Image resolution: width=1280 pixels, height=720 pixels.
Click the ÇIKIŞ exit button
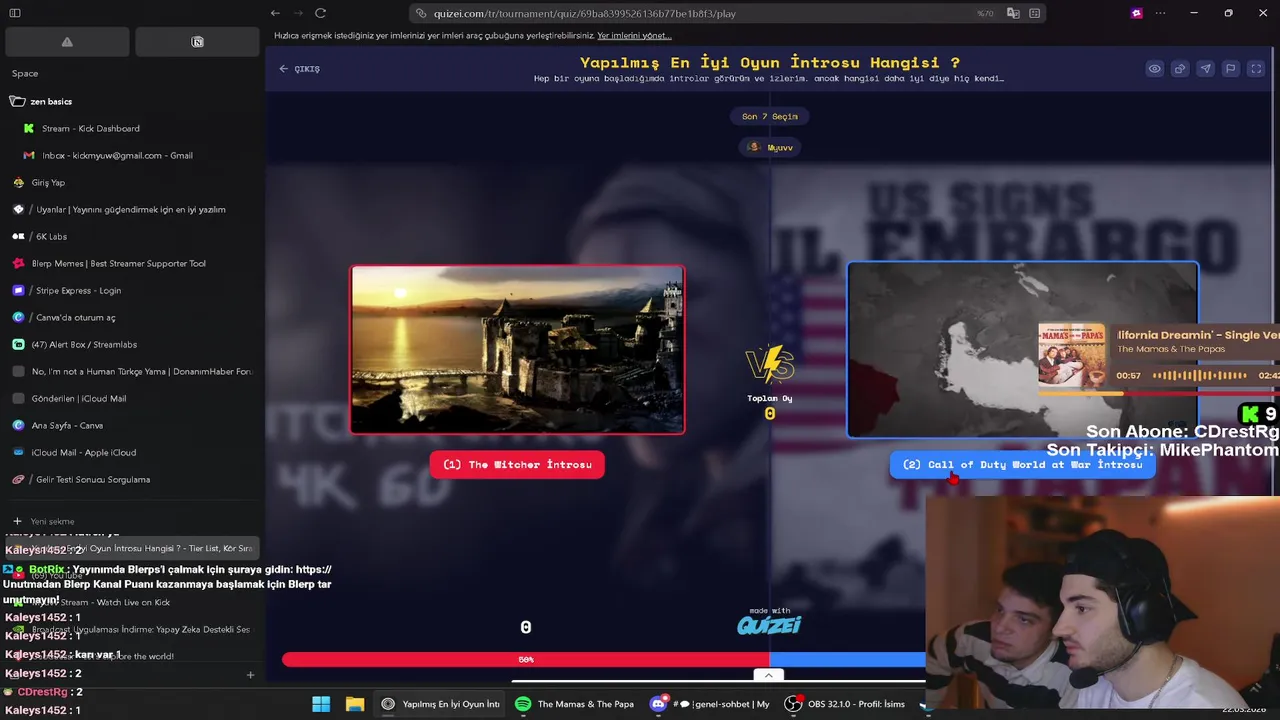300,69
